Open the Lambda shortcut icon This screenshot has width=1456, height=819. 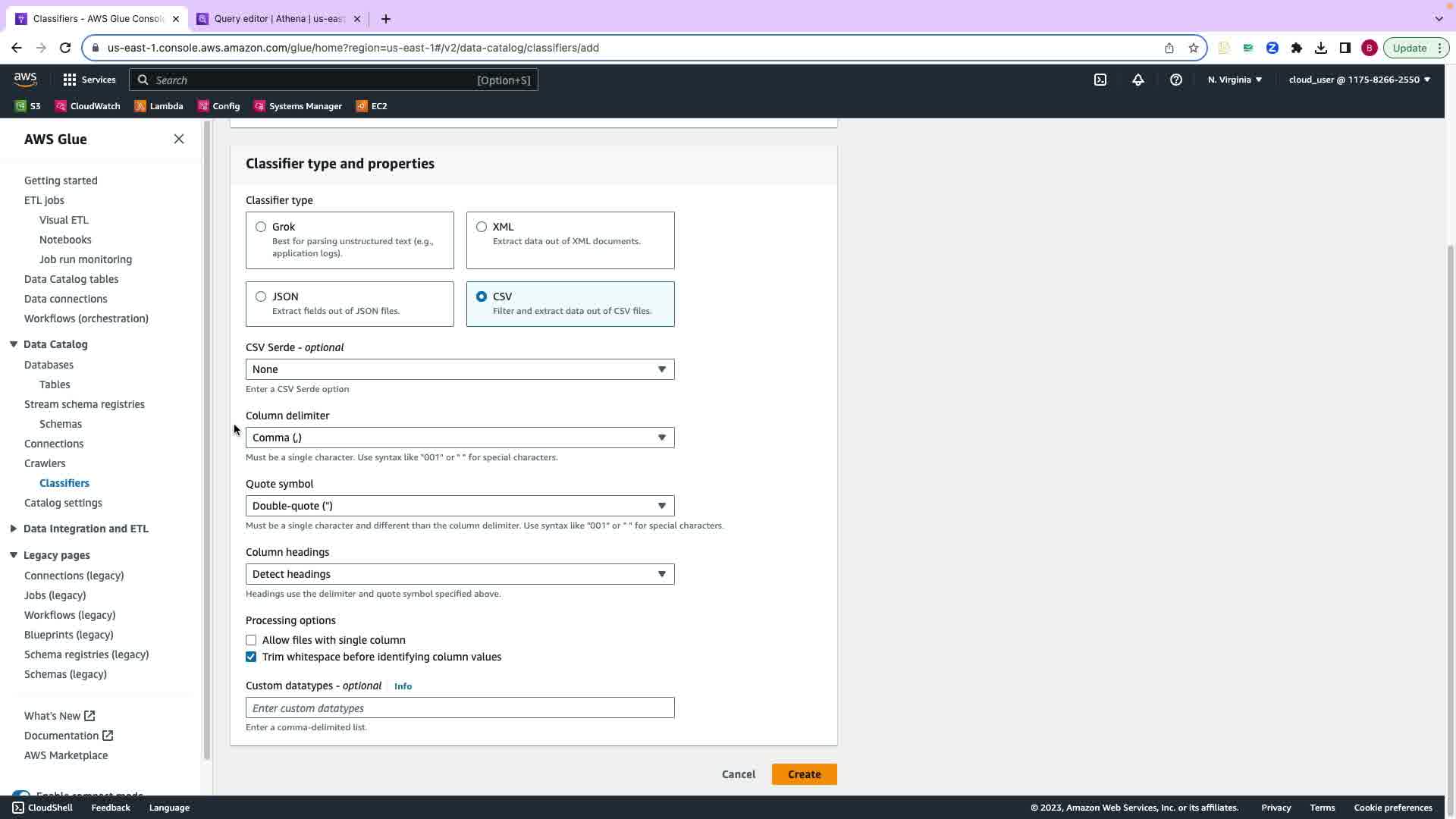(140, 106)
